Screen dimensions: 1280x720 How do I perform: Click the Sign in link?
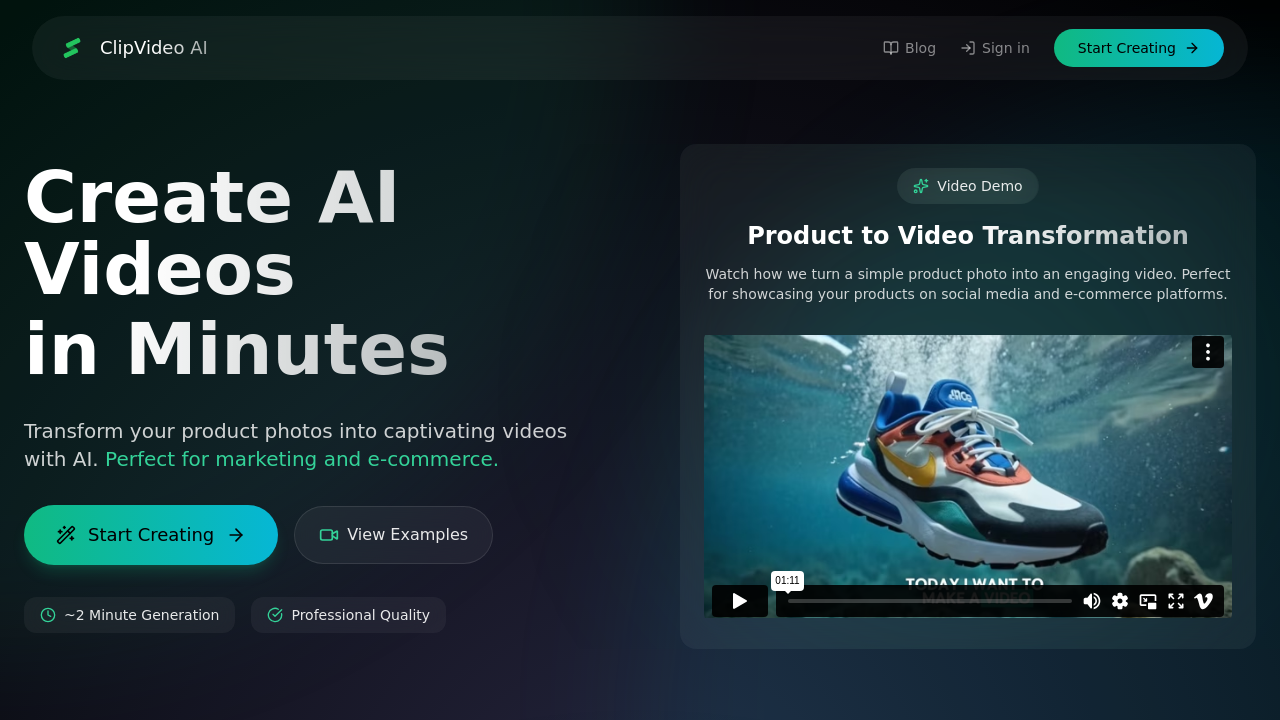pos(994,48)
